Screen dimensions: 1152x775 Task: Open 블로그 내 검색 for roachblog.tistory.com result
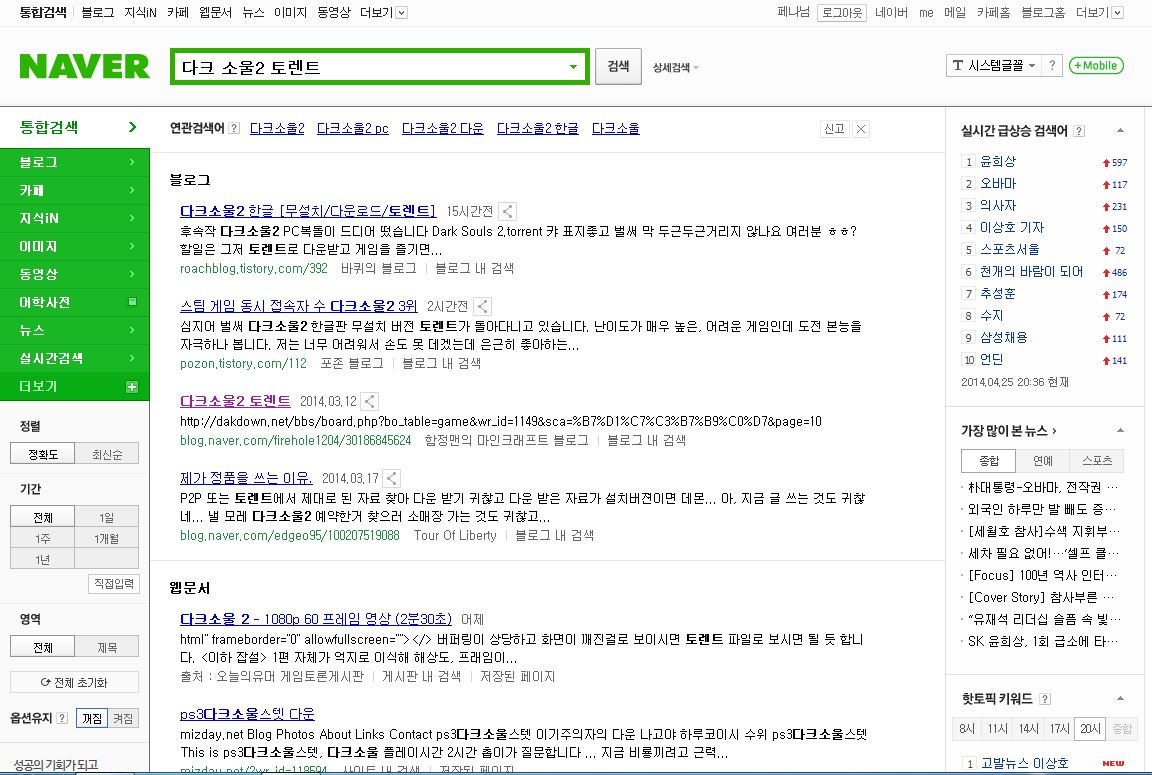tap(475, 269)
